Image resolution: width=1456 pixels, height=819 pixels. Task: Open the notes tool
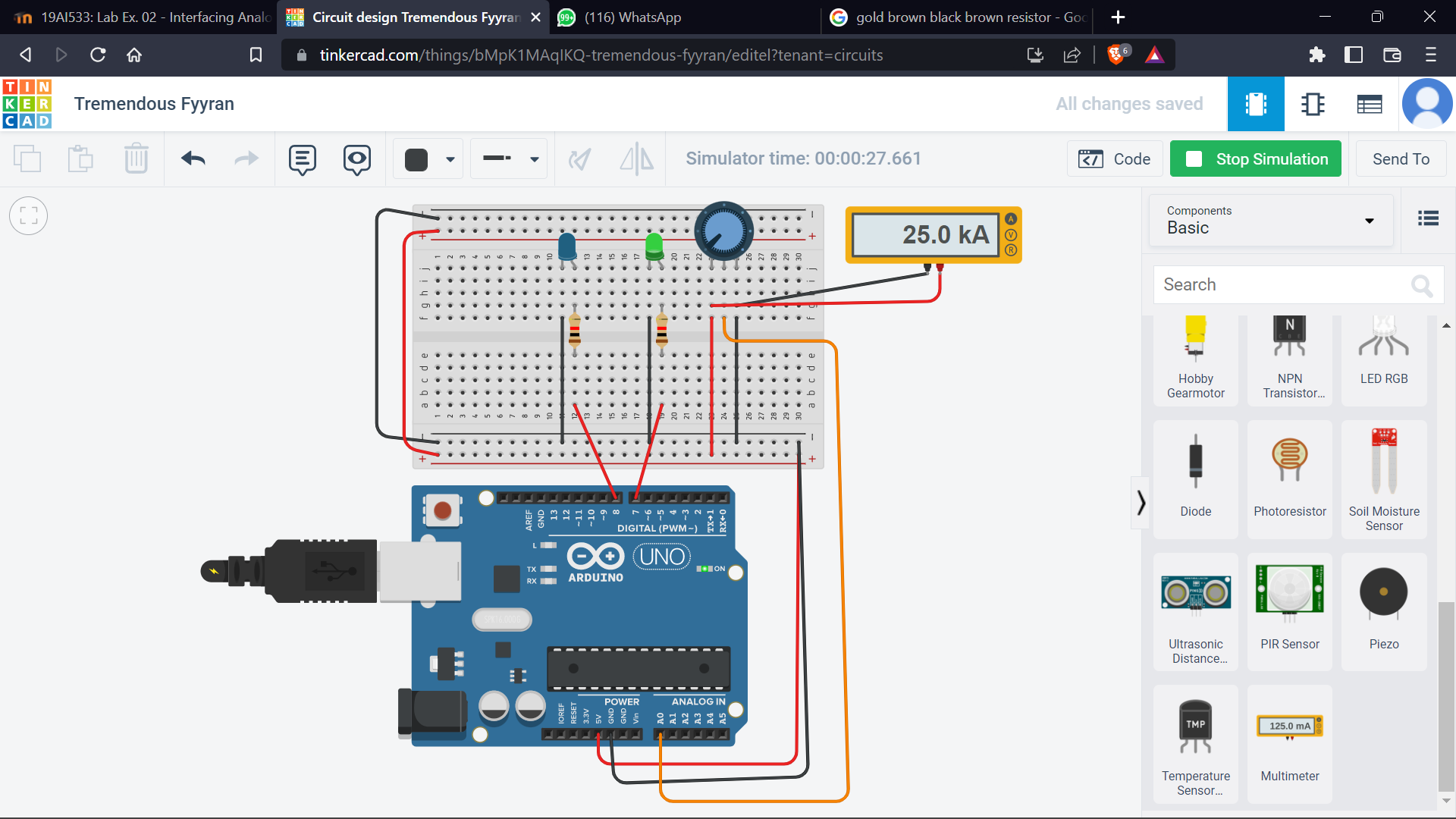[302, 159]
